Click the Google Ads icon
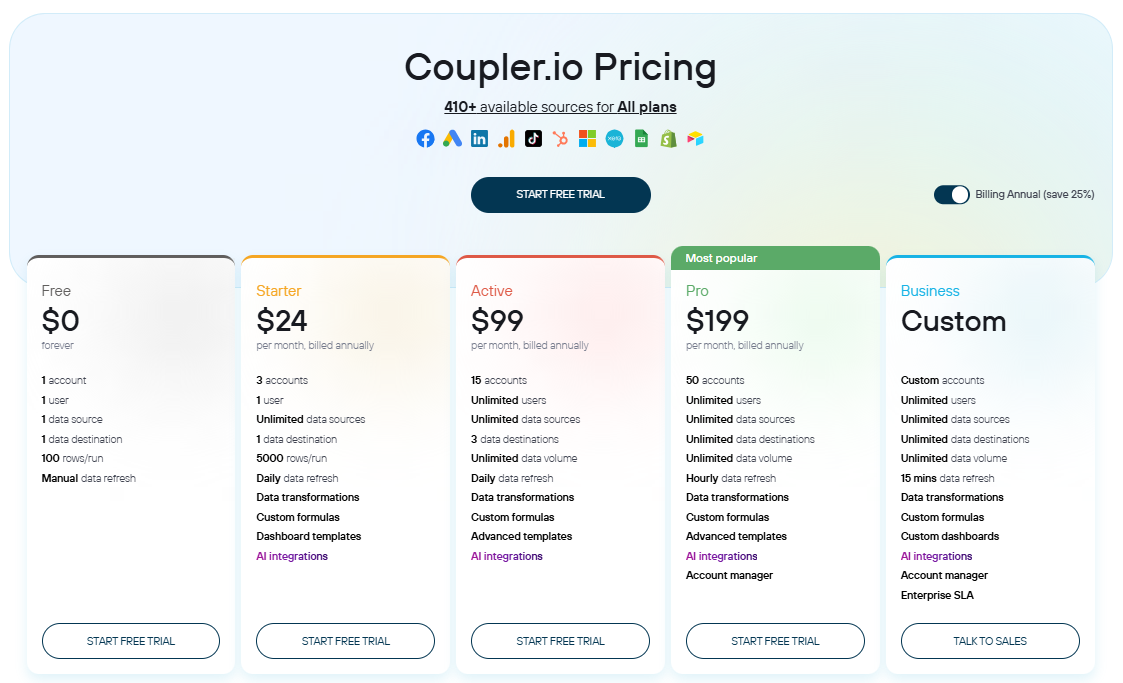This screenshot has width=1123, height=683. [x=452, y=139]
